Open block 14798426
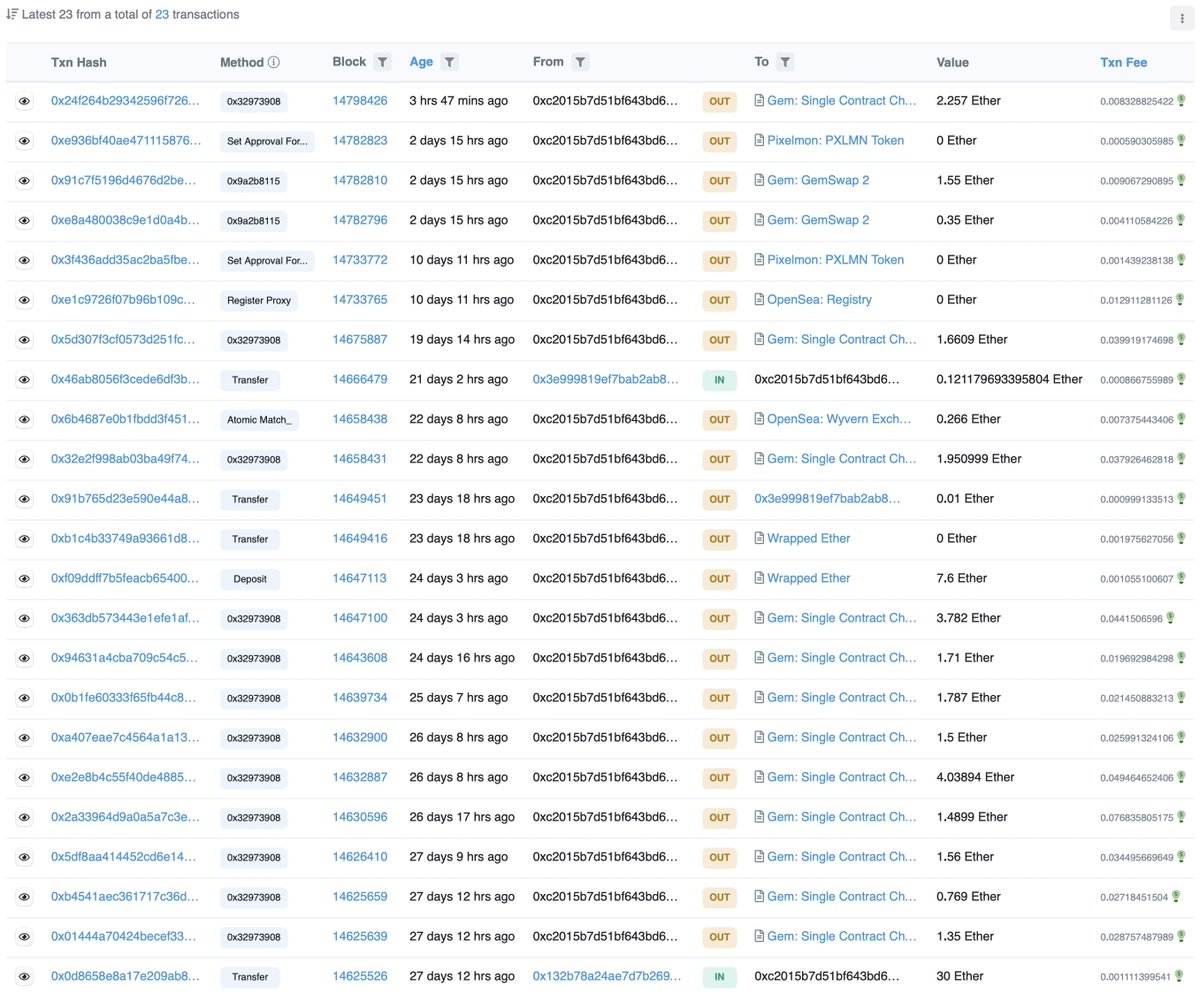This screenshot has height=1001, width=1200. (360, 100)
